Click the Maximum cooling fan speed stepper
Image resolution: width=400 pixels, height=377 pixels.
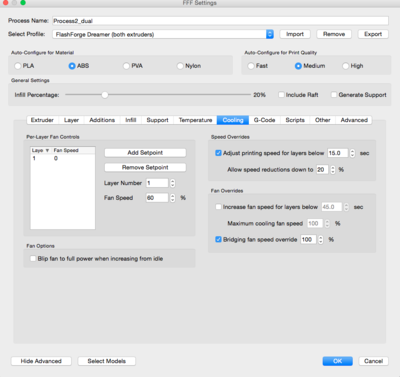point(327,223)
